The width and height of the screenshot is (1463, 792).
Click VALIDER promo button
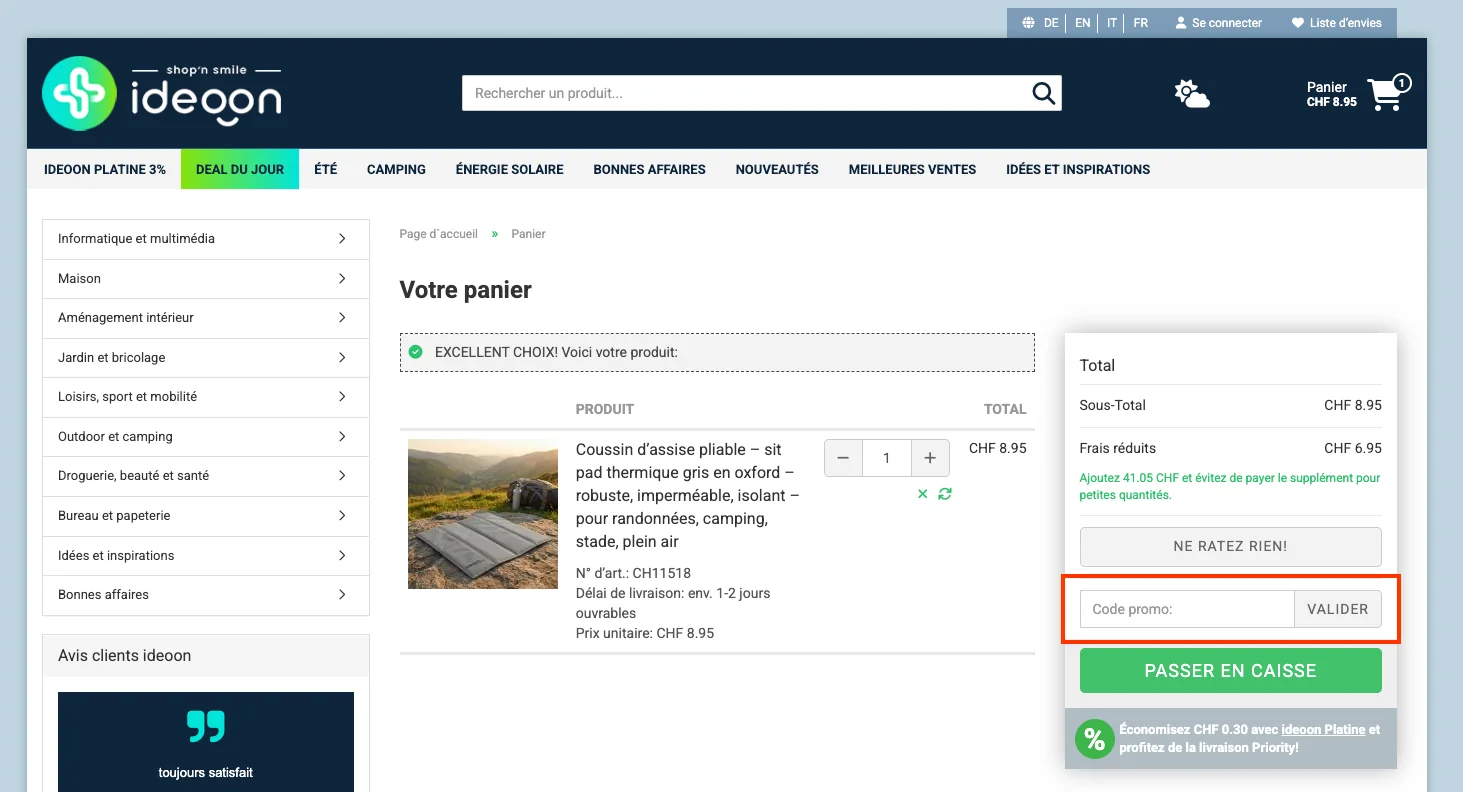[x=1338, y=609]
